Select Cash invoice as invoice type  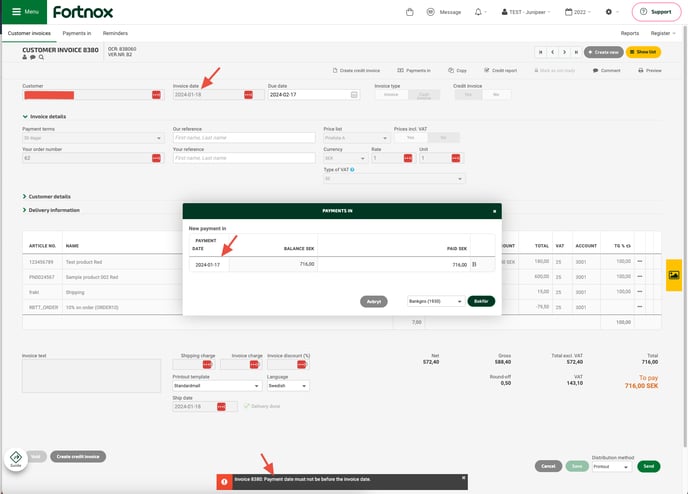pyautogui.click(x=424, y=95)
